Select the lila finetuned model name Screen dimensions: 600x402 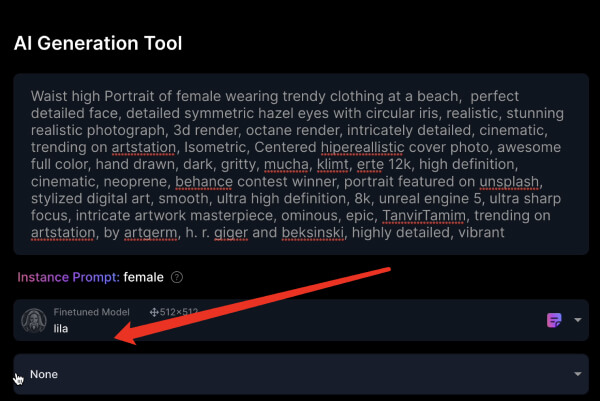tap(62, 328)
